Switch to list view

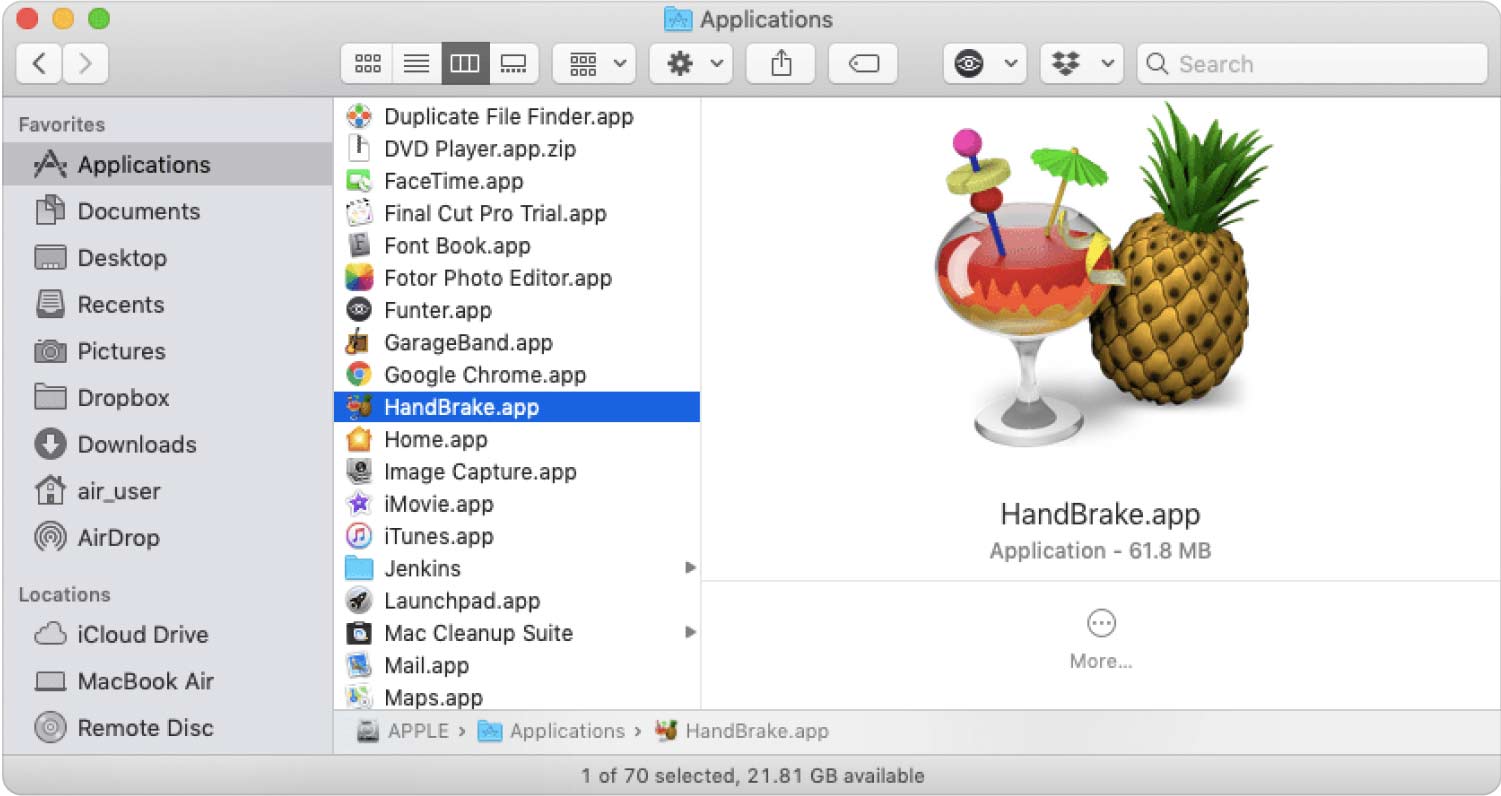pos(416,64)
